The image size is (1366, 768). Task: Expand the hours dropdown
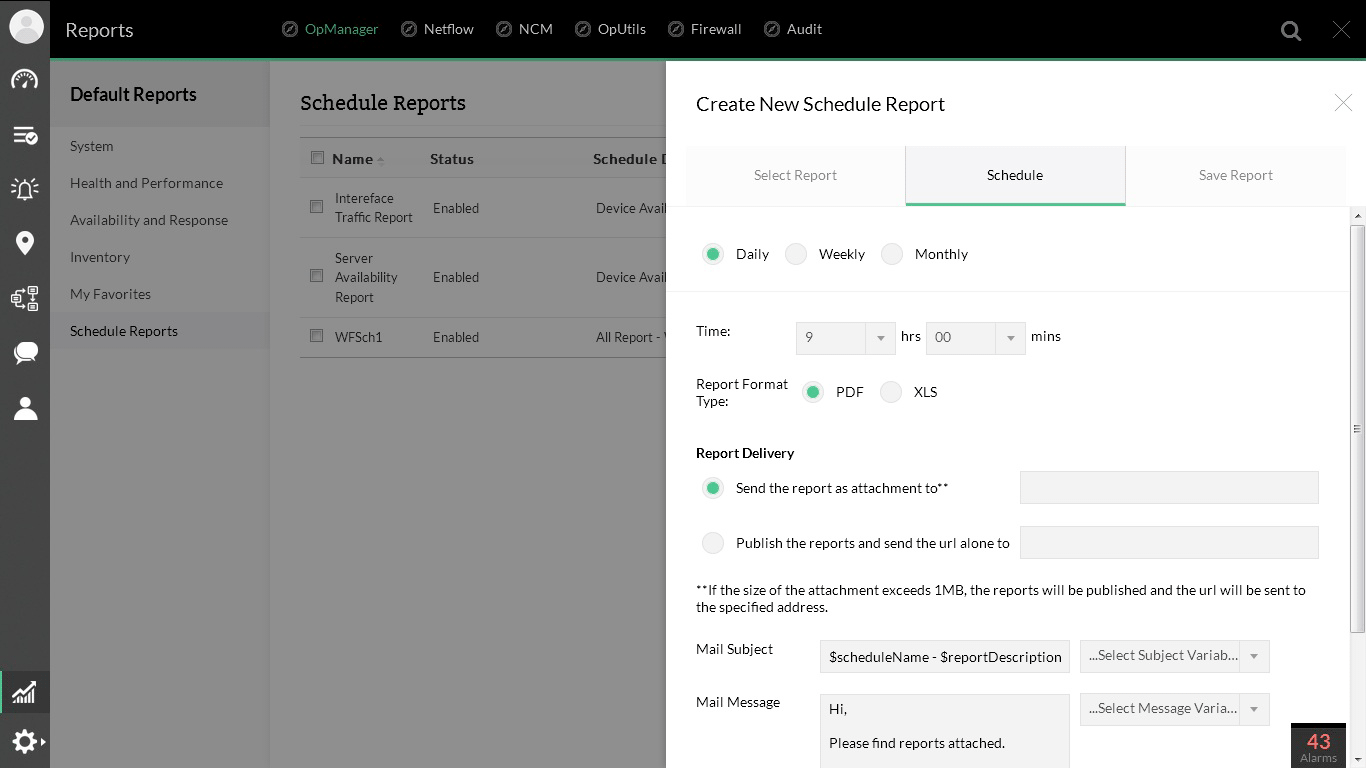click(x=880, y=338)
